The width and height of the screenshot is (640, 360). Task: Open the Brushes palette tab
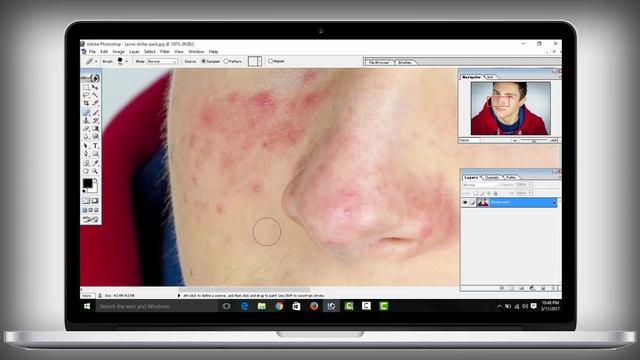click(405, 62)
